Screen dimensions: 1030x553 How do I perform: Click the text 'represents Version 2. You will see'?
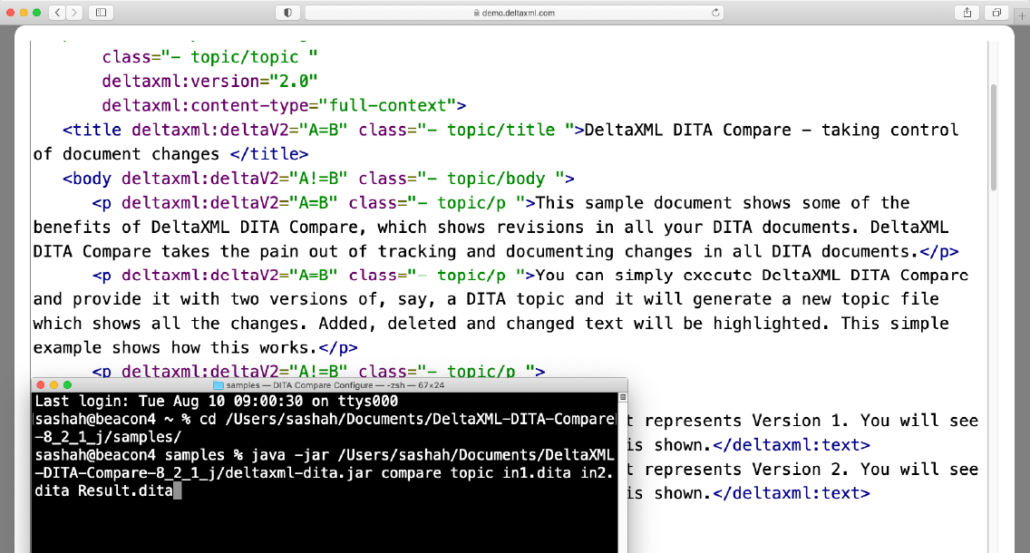point(811,469)
